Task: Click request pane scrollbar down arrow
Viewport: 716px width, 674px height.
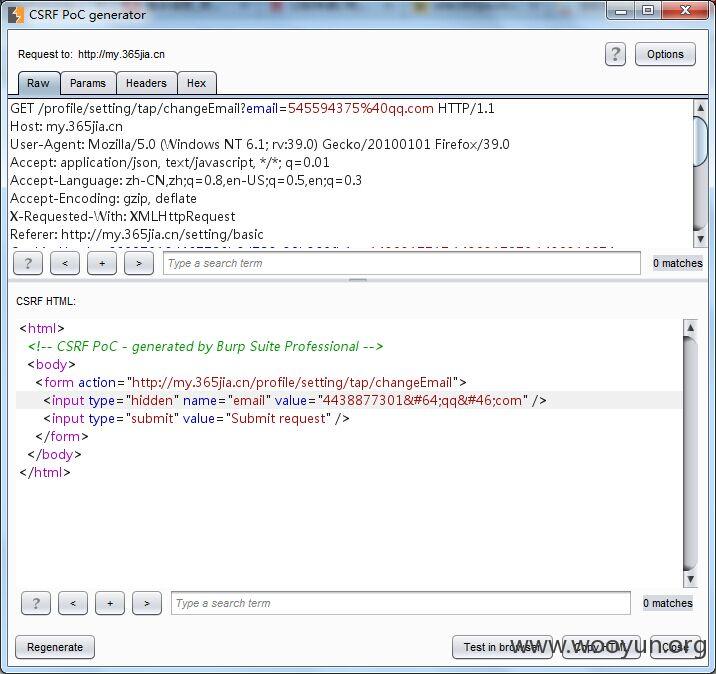Action: coord(700,238)
